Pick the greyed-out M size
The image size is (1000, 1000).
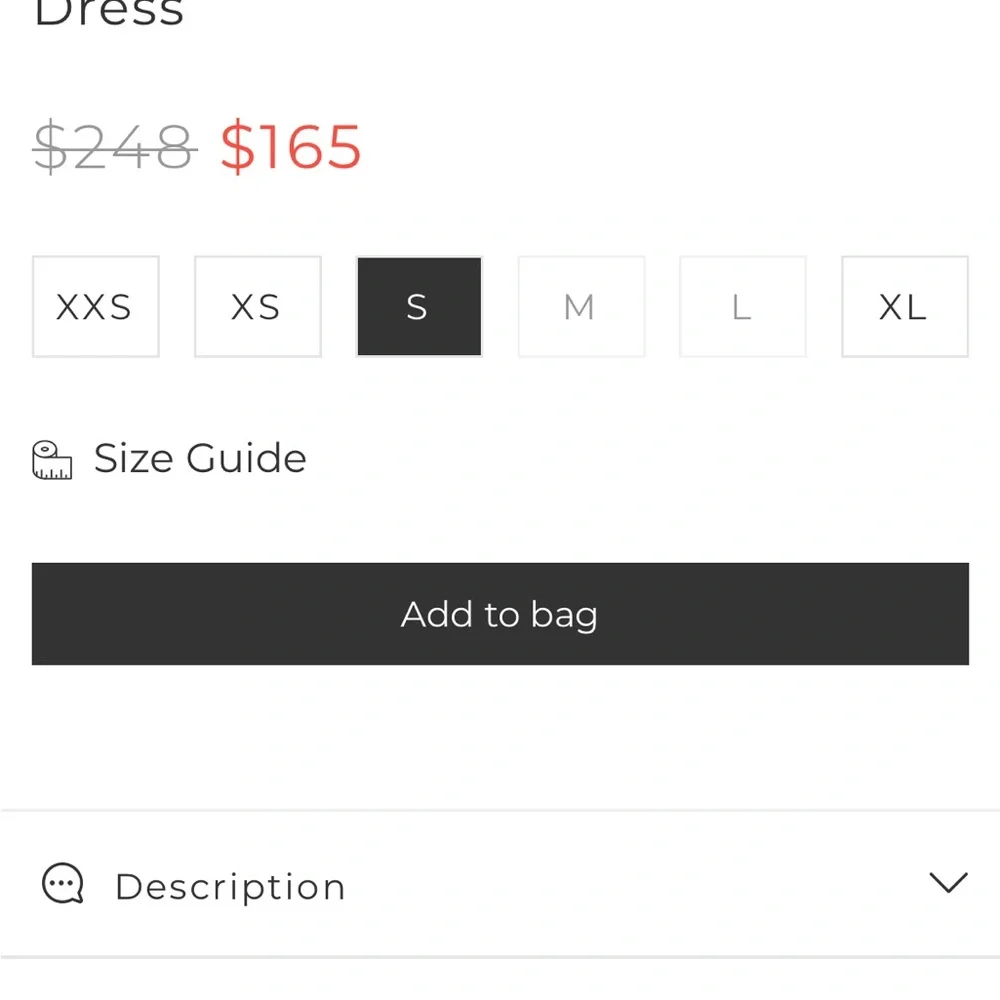[581, 307]
